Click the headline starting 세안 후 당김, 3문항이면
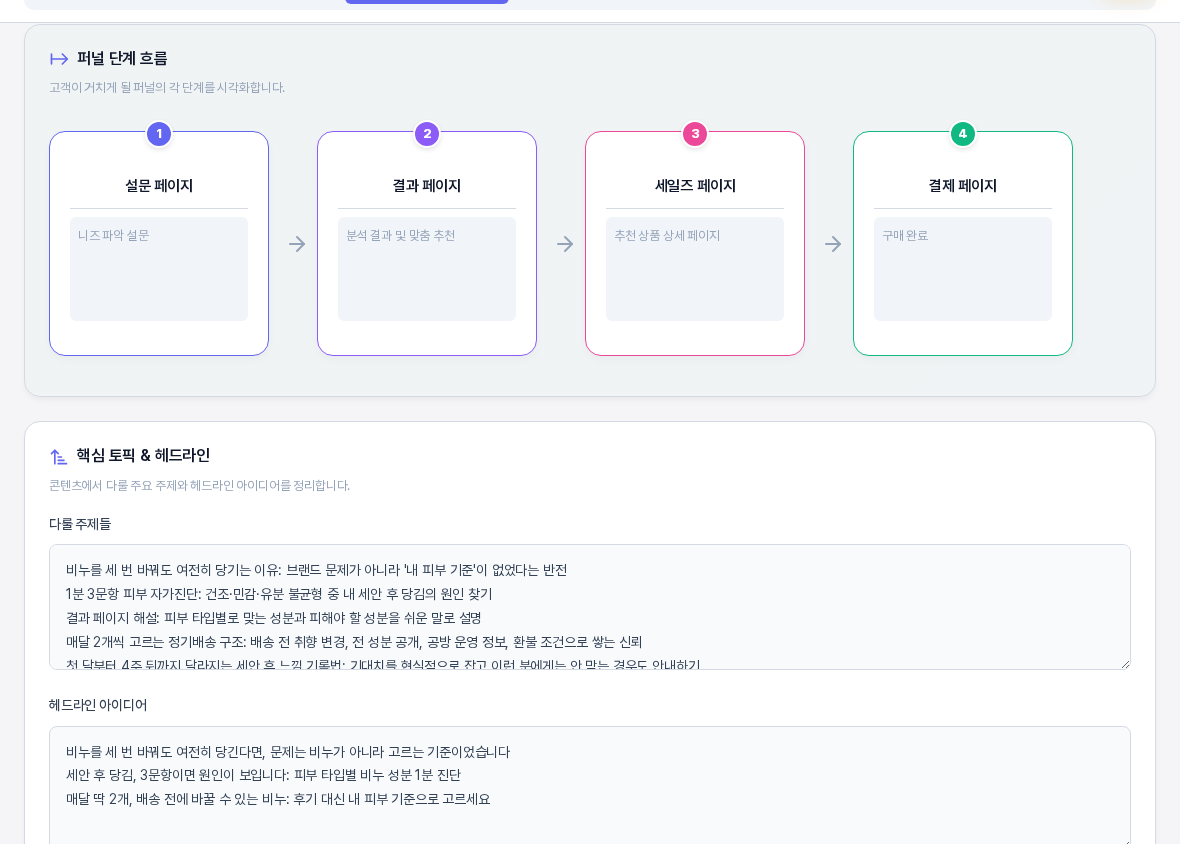1180x844 pixels. [x=263, y=775]
